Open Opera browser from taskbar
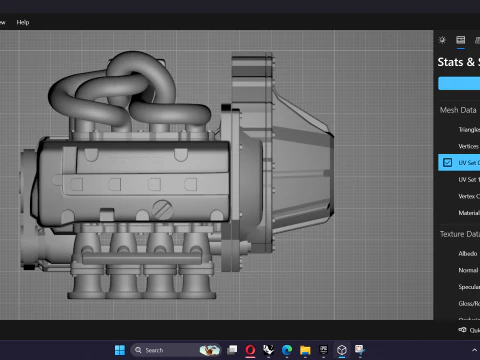This screenshot has width=480, height=360. (250, 350)
